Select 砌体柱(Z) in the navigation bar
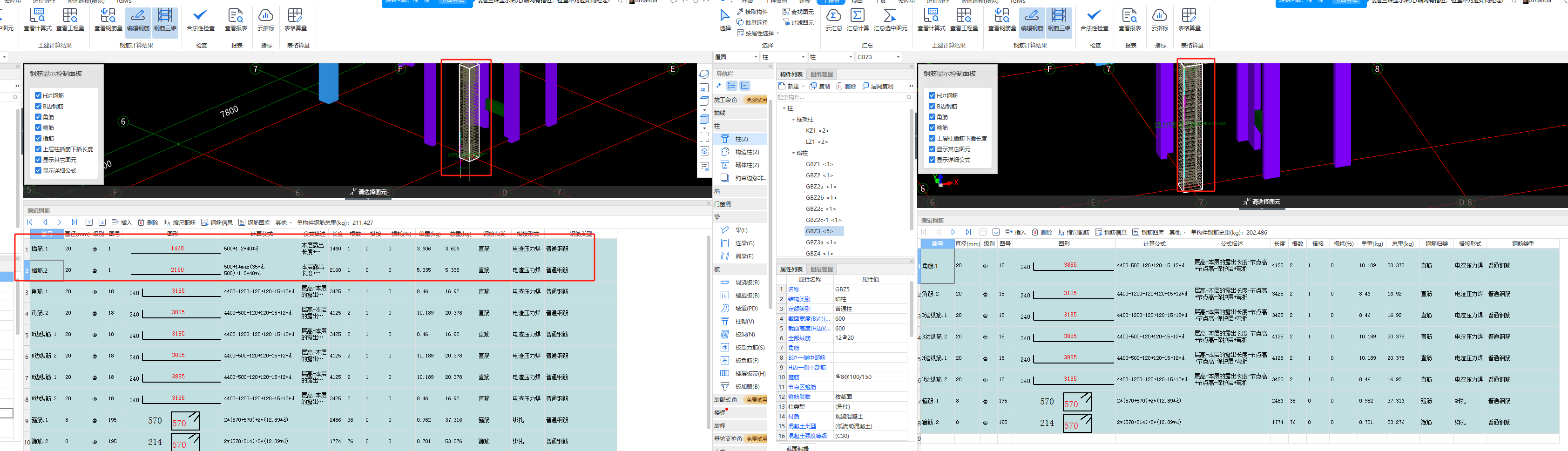Viewport: 1568px width, 451px height. [740, 165]
